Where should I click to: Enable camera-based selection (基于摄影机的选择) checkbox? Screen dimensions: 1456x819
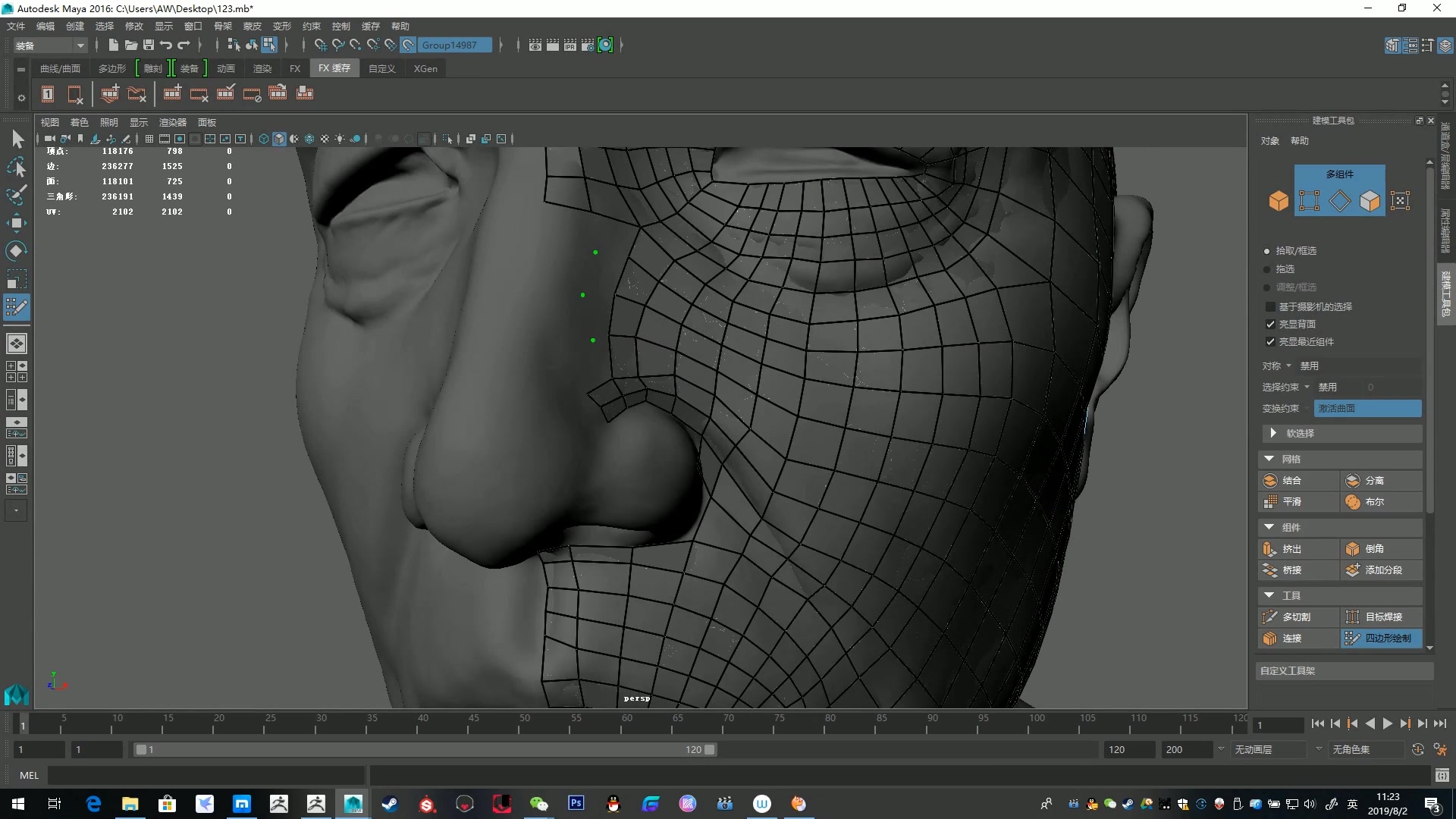point(1270,306)
